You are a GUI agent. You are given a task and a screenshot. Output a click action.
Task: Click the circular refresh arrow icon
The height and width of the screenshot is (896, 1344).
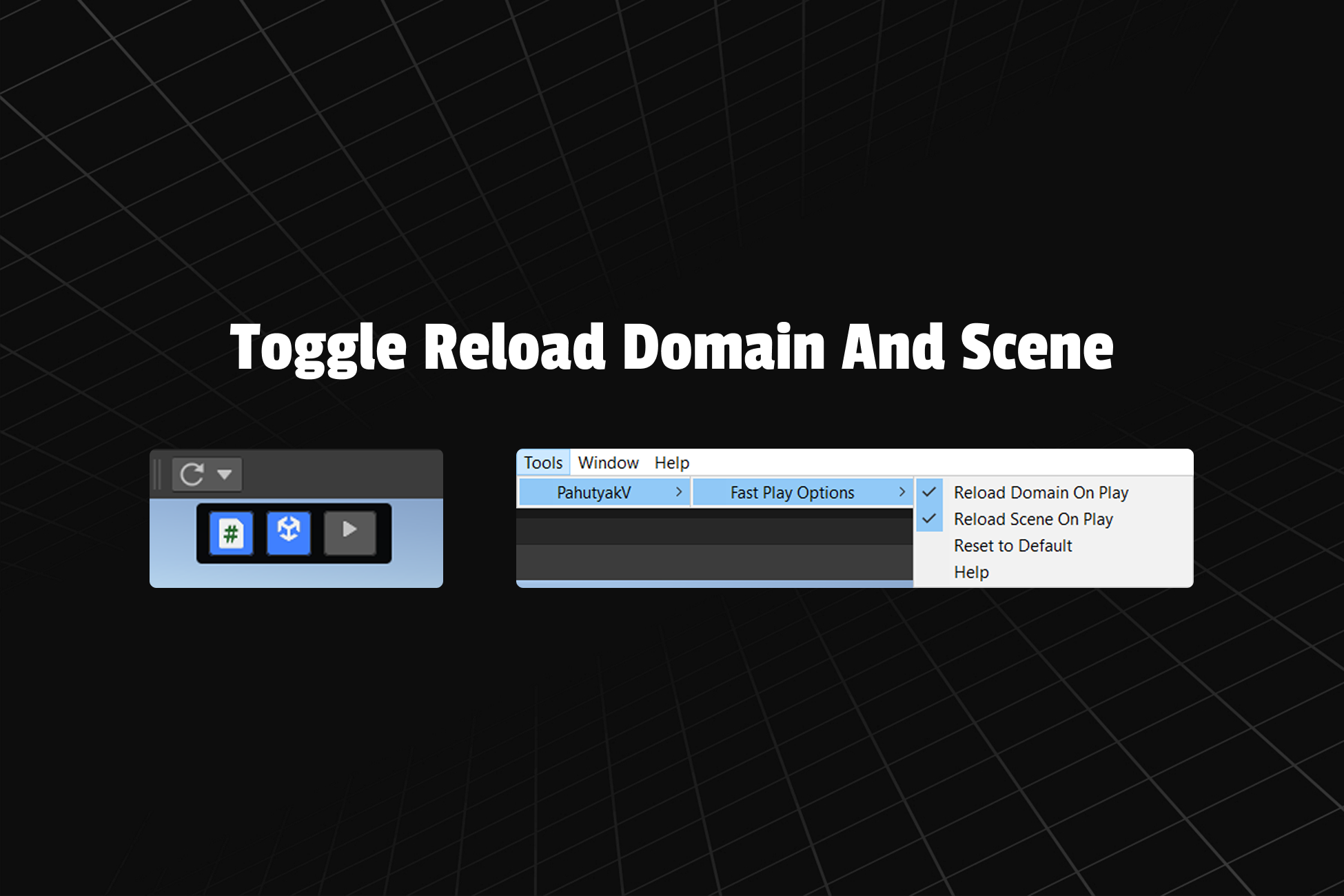tap(192, 474)
